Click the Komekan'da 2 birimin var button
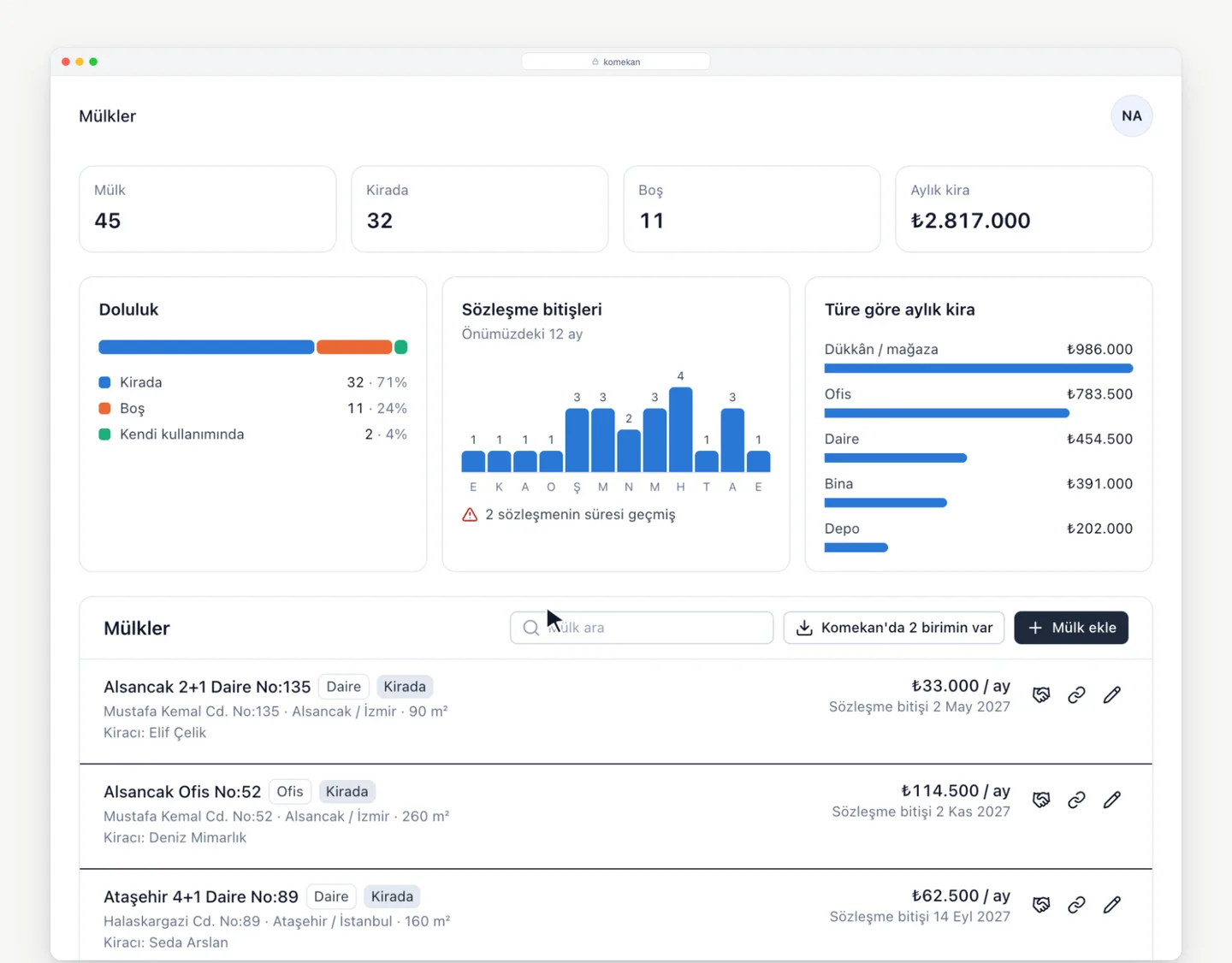The width and height of the screenshot is (1232, 963). [894, 628]
